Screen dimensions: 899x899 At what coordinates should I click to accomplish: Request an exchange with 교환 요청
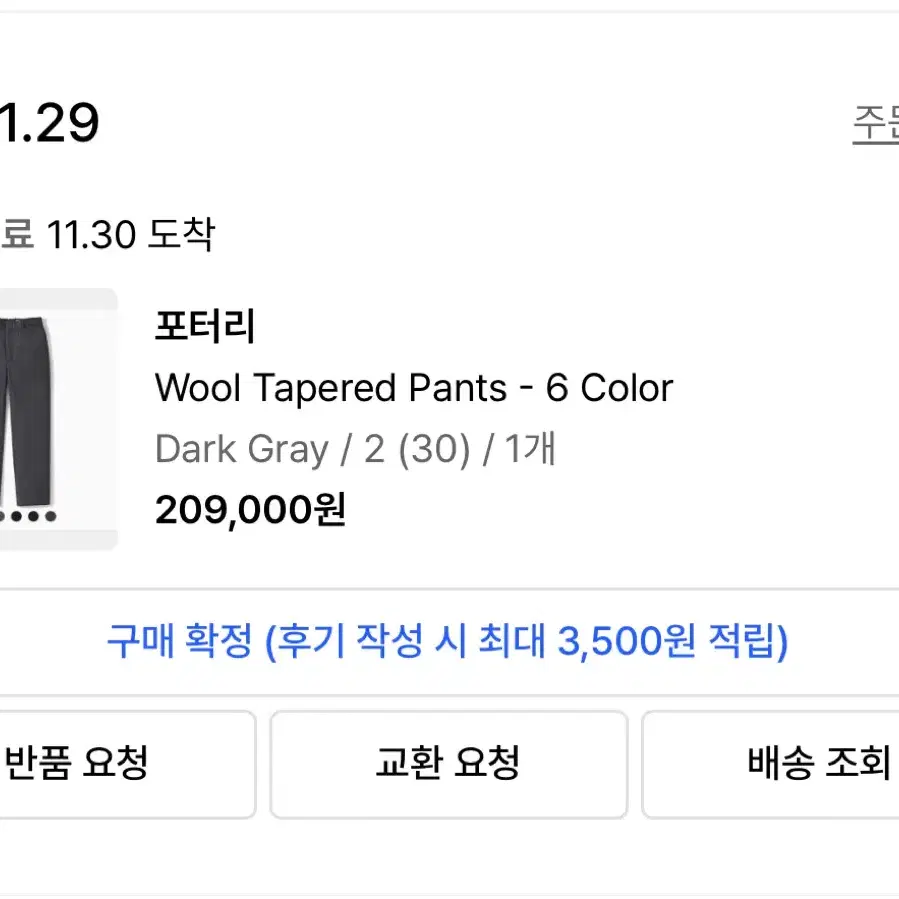(449, 764)
